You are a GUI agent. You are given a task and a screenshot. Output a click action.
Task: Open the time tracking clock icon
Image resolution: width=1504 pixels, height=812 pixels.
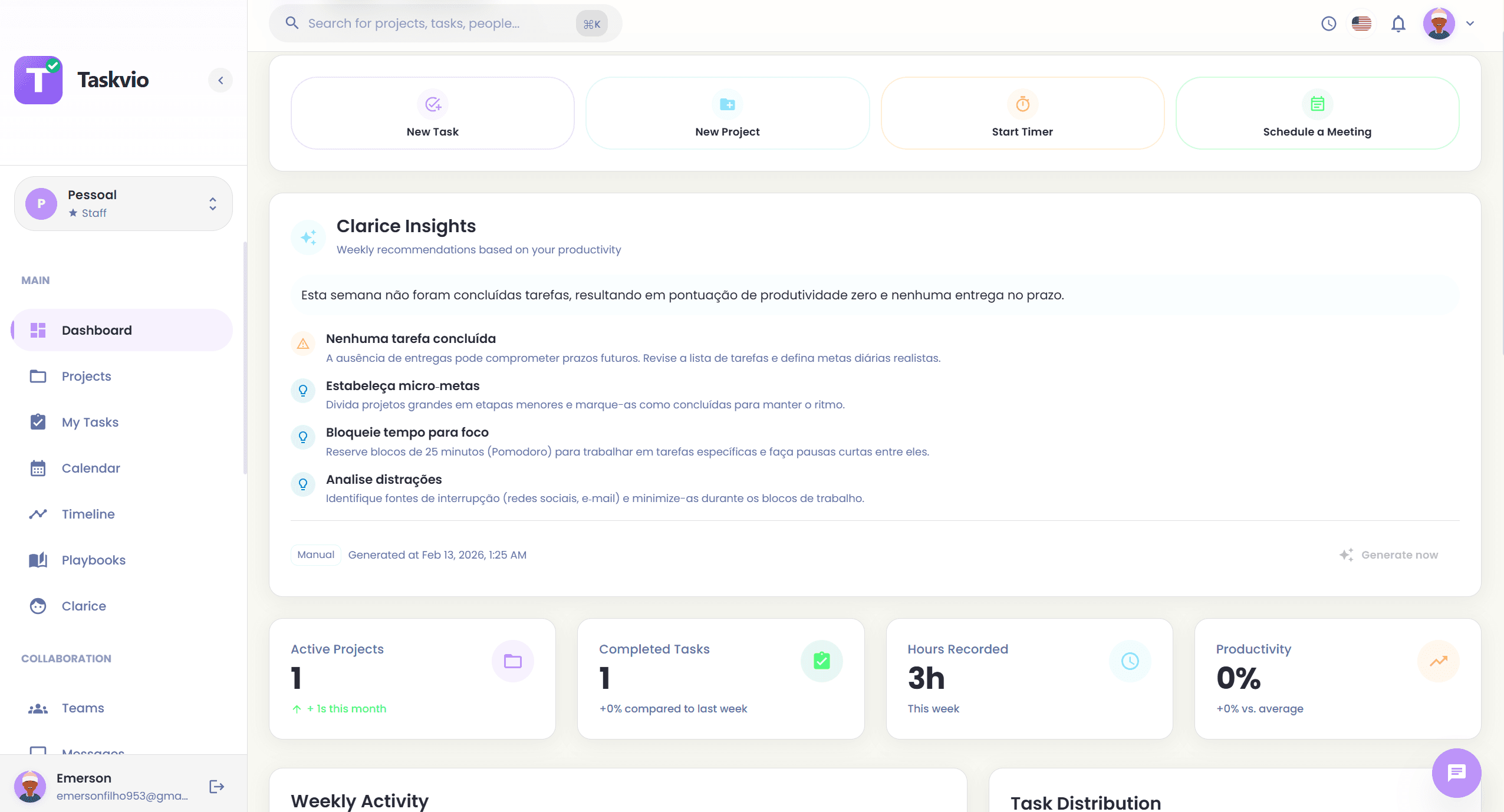[1328, 23]
